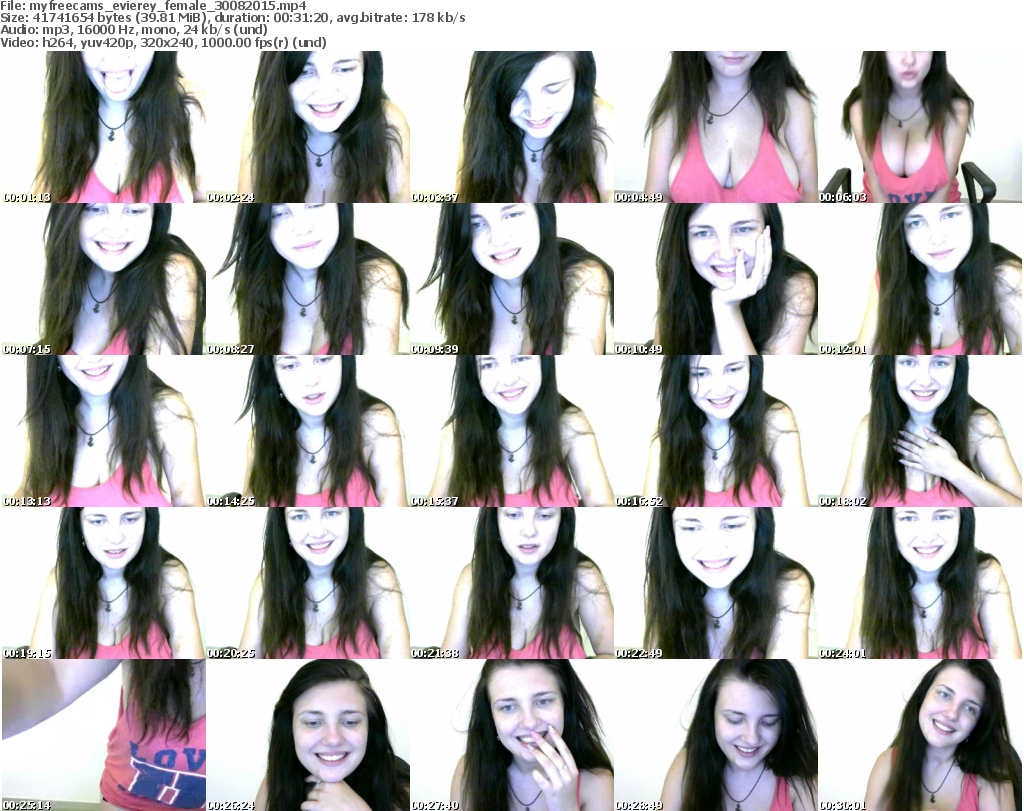Open the thumbnail labeled 00:15:37
Screen dimensions: 1024x811
coord(511,431)
